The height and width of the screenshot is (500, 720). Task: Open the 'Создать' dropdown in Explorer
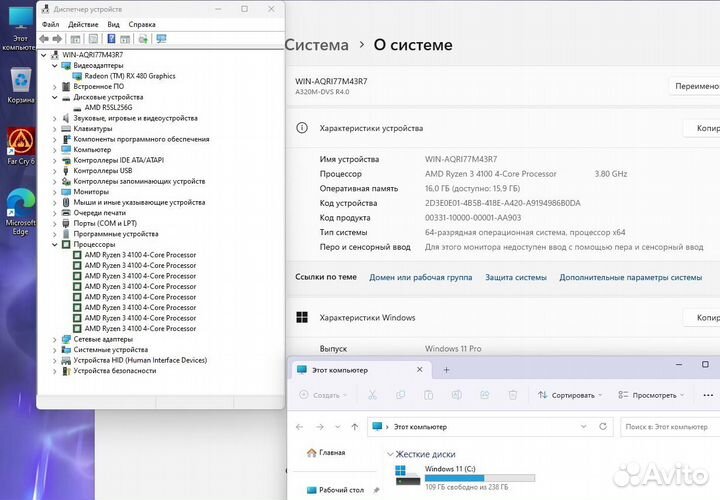coord(323,395)
